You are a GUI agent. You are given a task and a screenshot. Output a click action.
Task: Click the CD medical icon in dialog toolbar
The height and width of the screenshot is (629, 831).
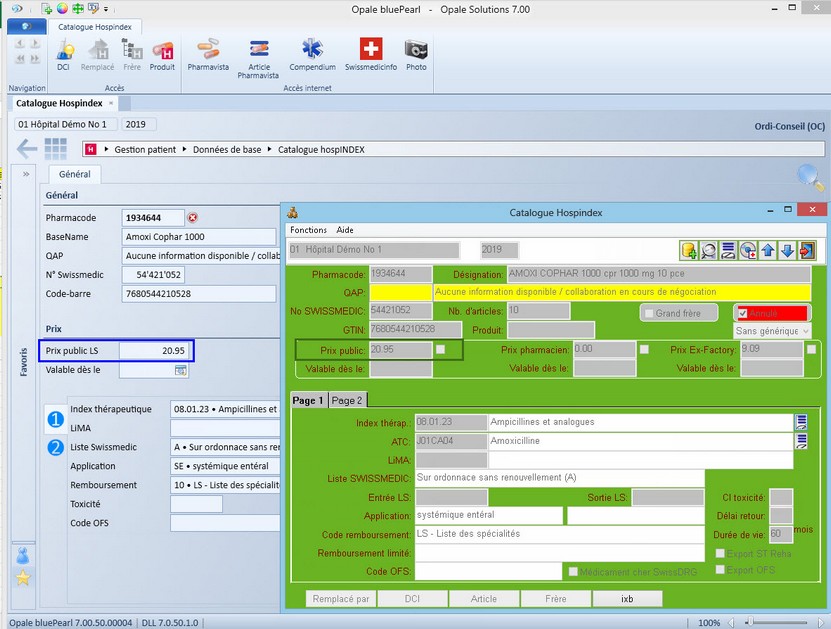(x=748, y=250)
